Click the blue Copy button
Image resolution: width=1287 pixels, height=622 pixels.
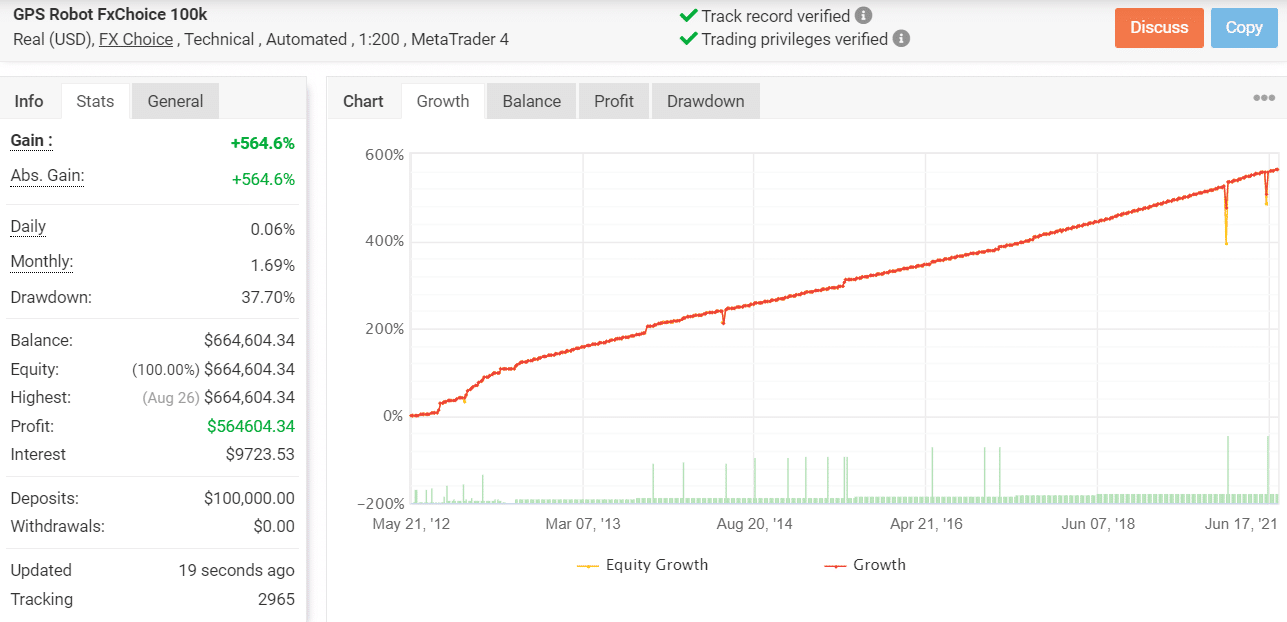pyautogui.click(x=1244, y=28)
